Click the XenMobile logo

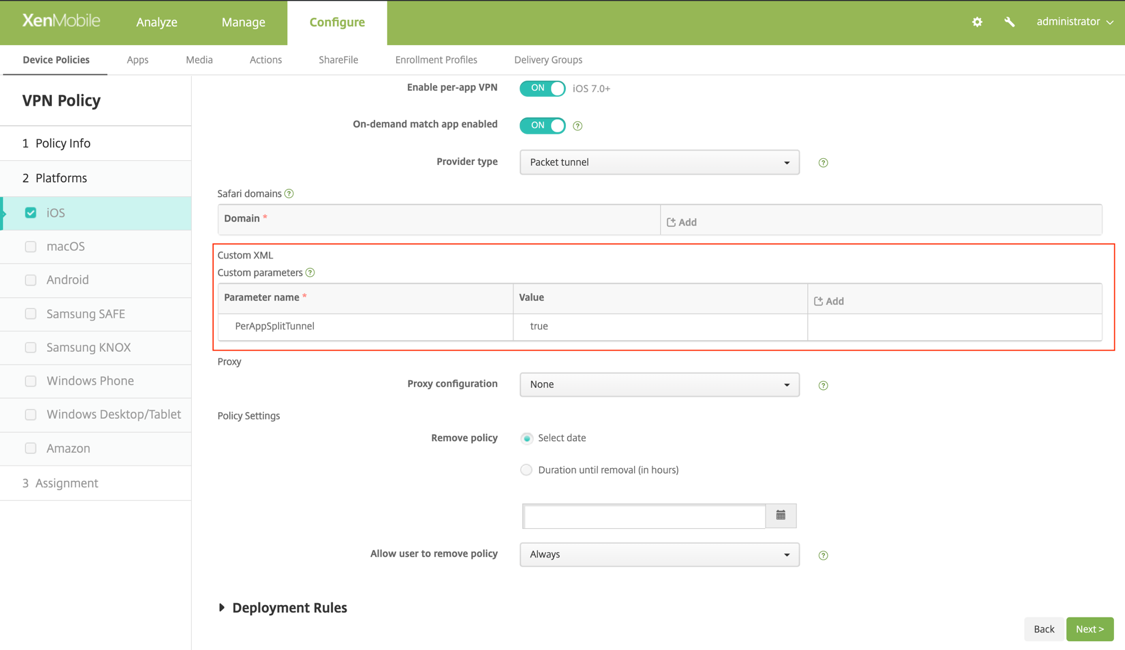[61, 21]
